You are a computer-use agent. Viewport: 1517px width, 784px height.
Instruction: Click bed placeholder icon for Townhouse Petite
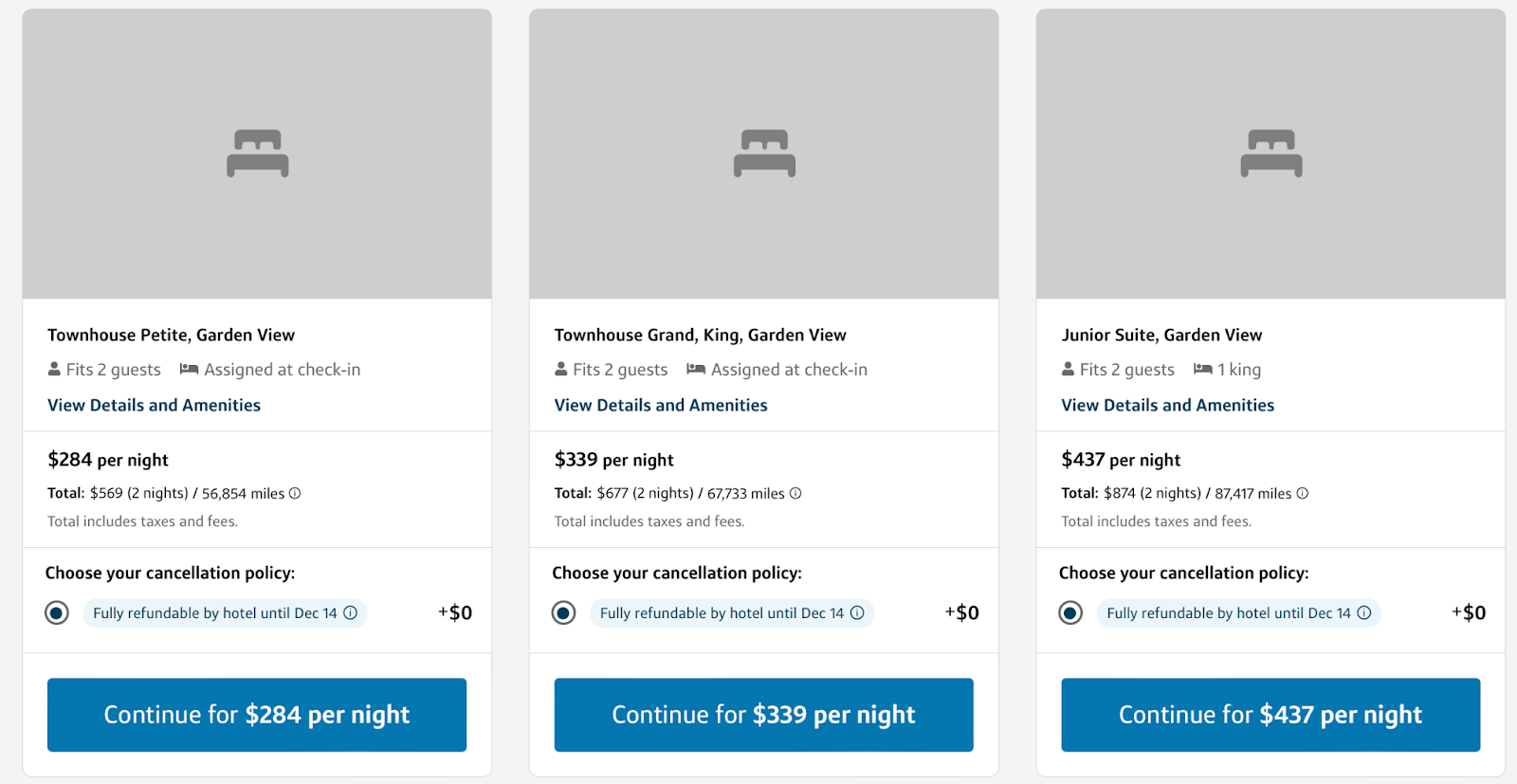257,154
